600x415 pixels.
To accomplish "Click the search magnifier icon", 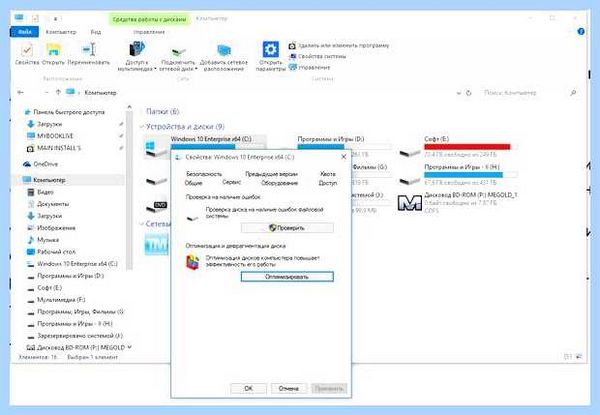I will point(573,93).
